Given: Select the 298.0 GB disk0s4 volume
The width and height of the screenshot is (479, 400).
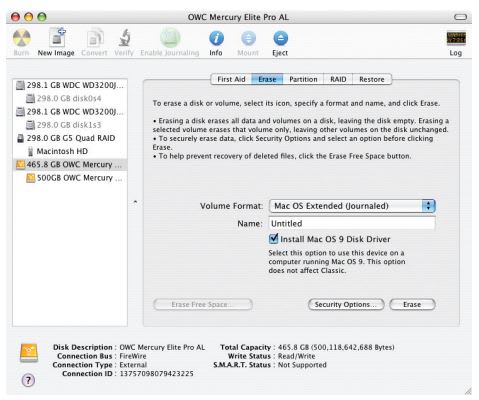Looking at the screenshot, I should coord(70,98).
